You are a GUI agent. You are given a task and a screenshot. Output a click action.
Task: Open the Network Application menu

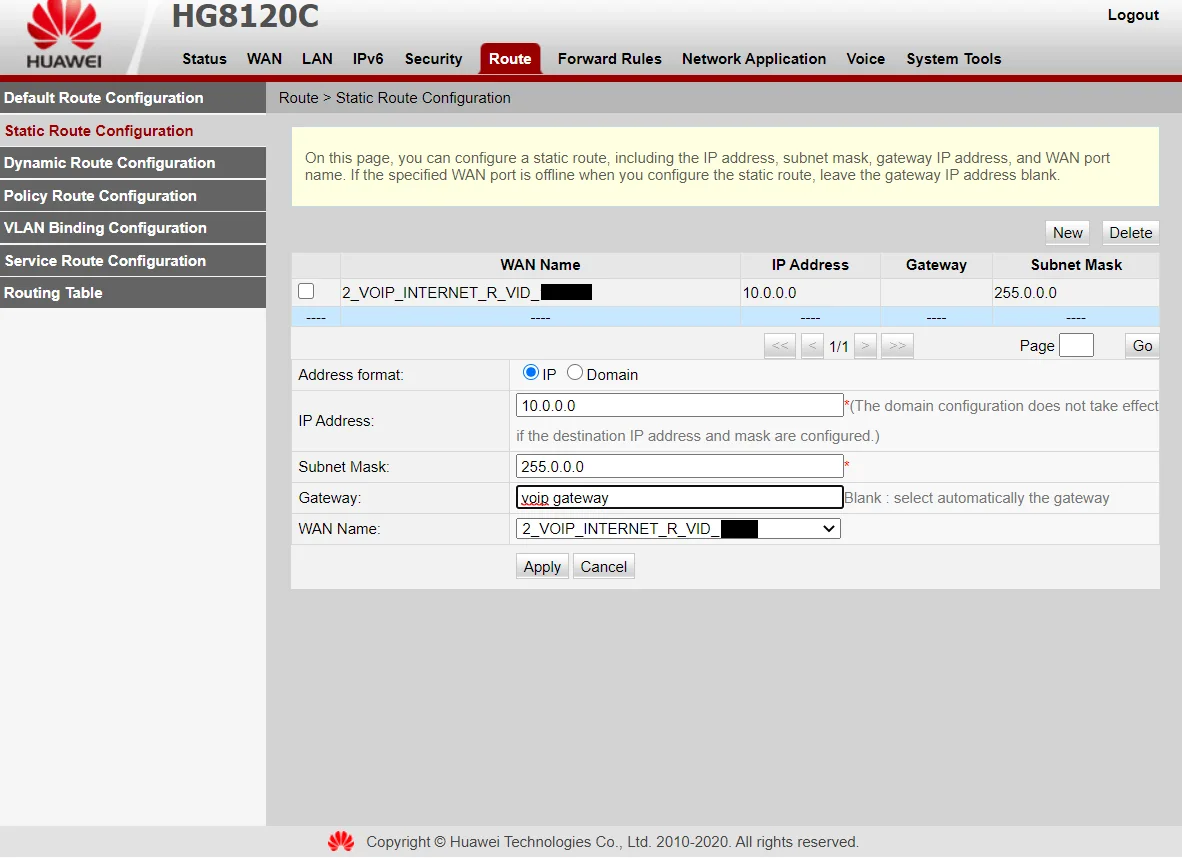click(754, 58)
